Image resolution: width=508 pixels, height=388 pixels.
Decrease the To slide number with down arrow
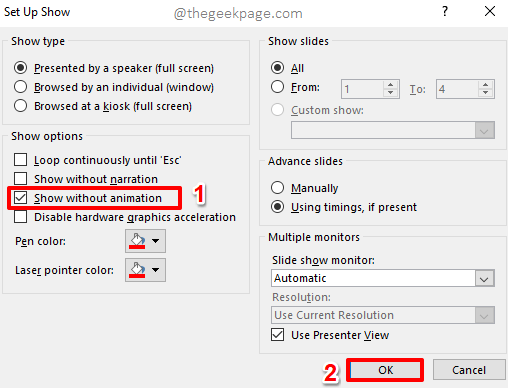[x=486, y=93]
